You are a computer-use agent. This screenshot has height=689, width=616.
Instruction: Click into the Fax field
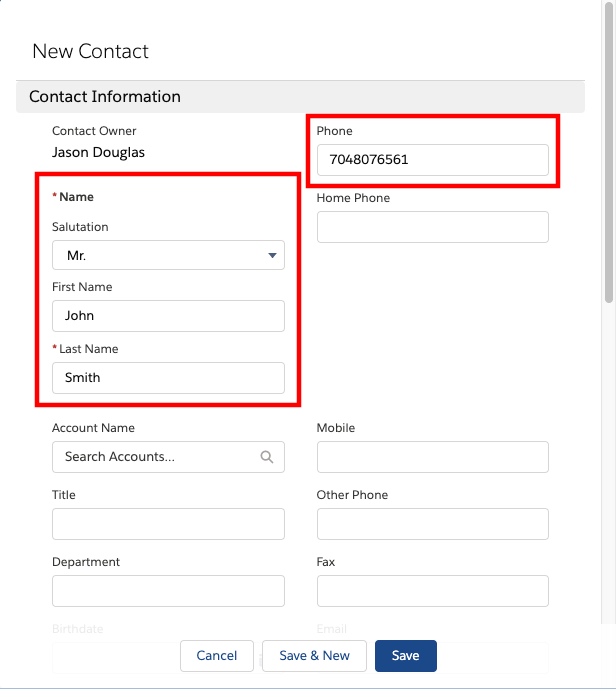(433, 591)
